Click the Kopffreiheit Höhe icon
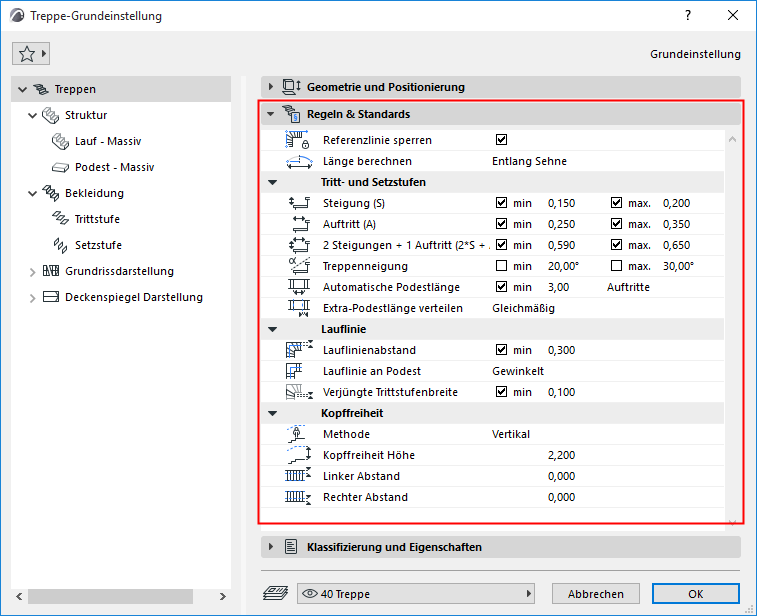 tap(299, 455)
